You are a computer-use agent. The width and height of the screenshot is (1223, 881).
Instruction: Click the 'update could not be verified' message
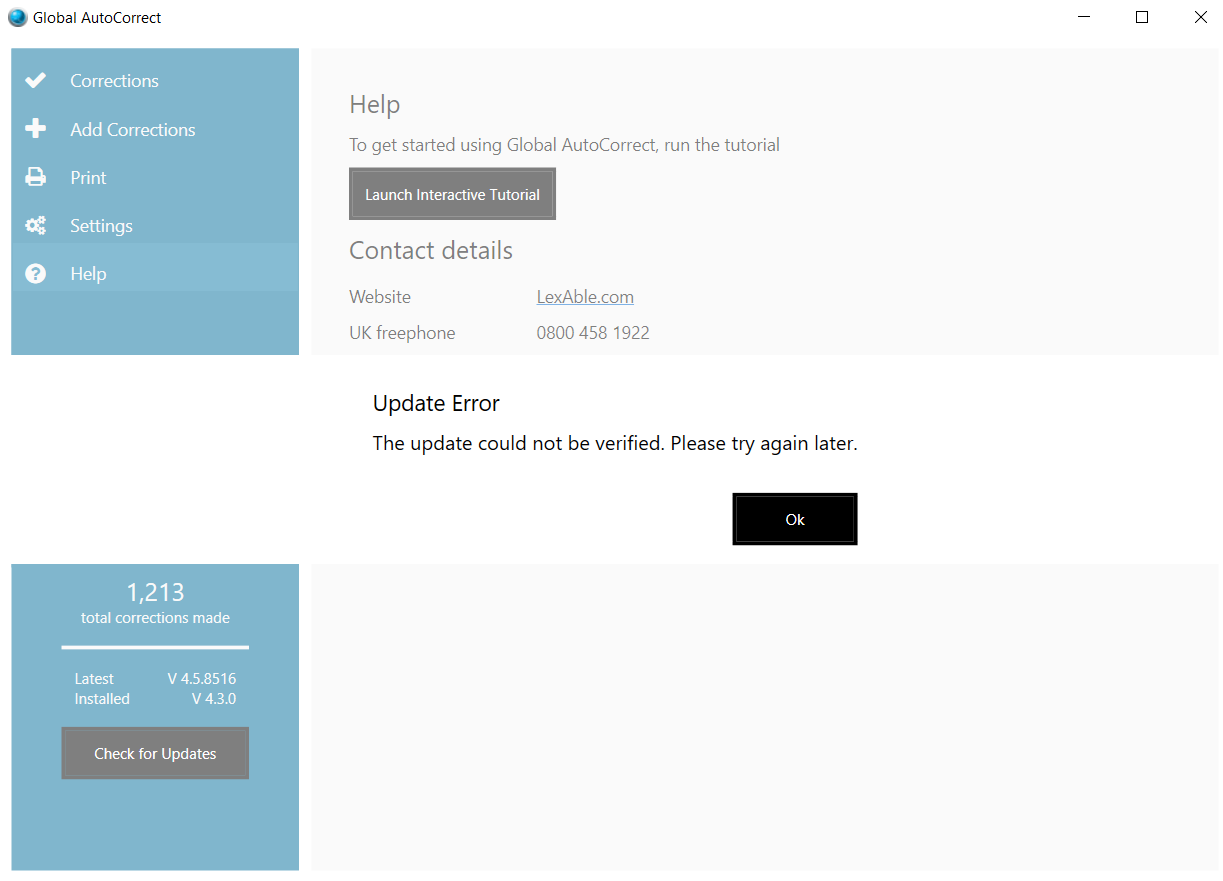615,443
